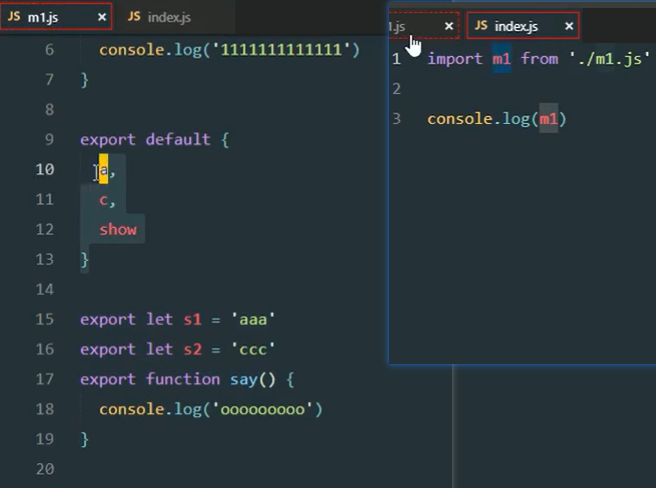
Task: Click the highlighted 'a' on line 10
Action: click(103, 169)
